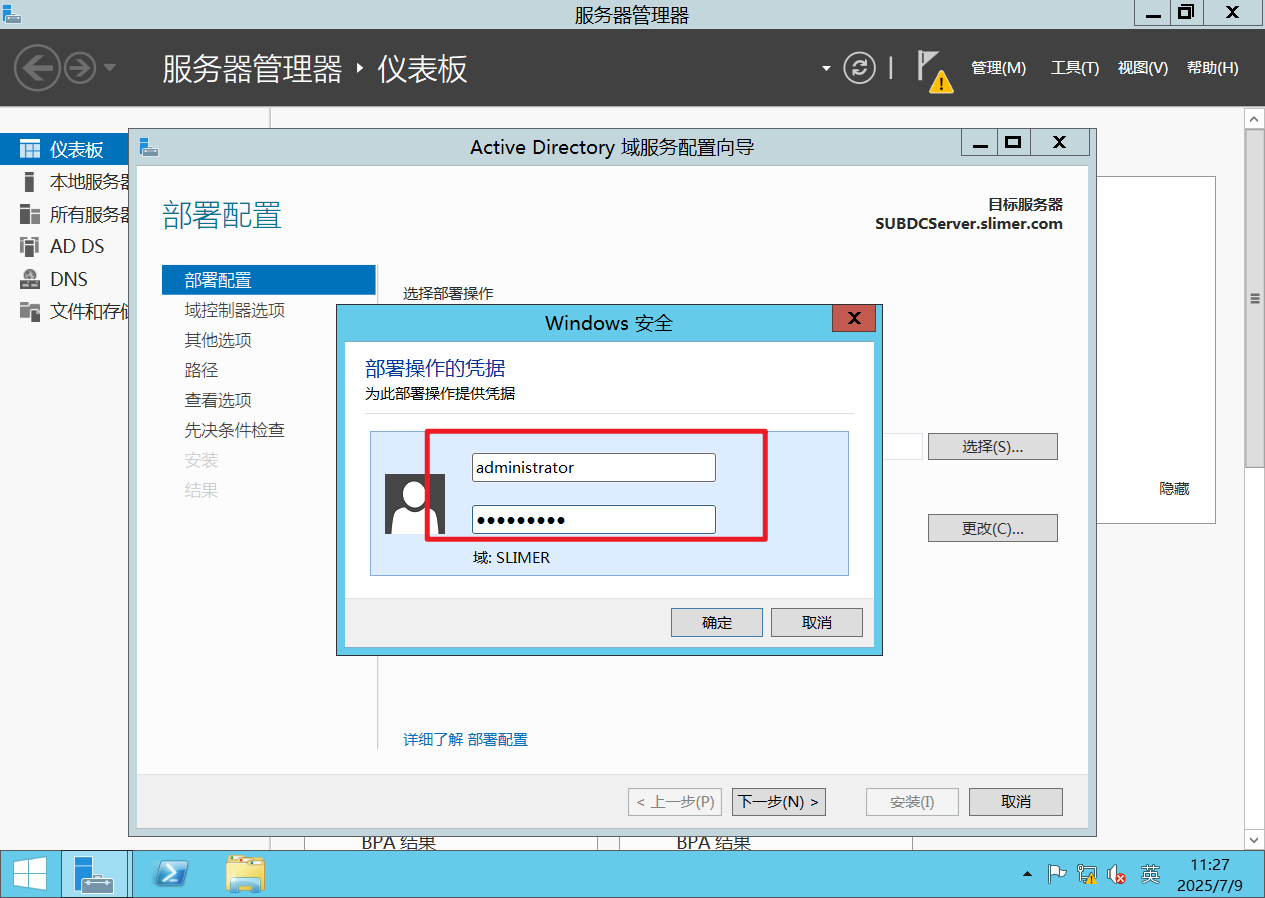Screen dimensions: 1265x898
Task: Select 域控制器选项 wizard step
Action: point(235,310)
